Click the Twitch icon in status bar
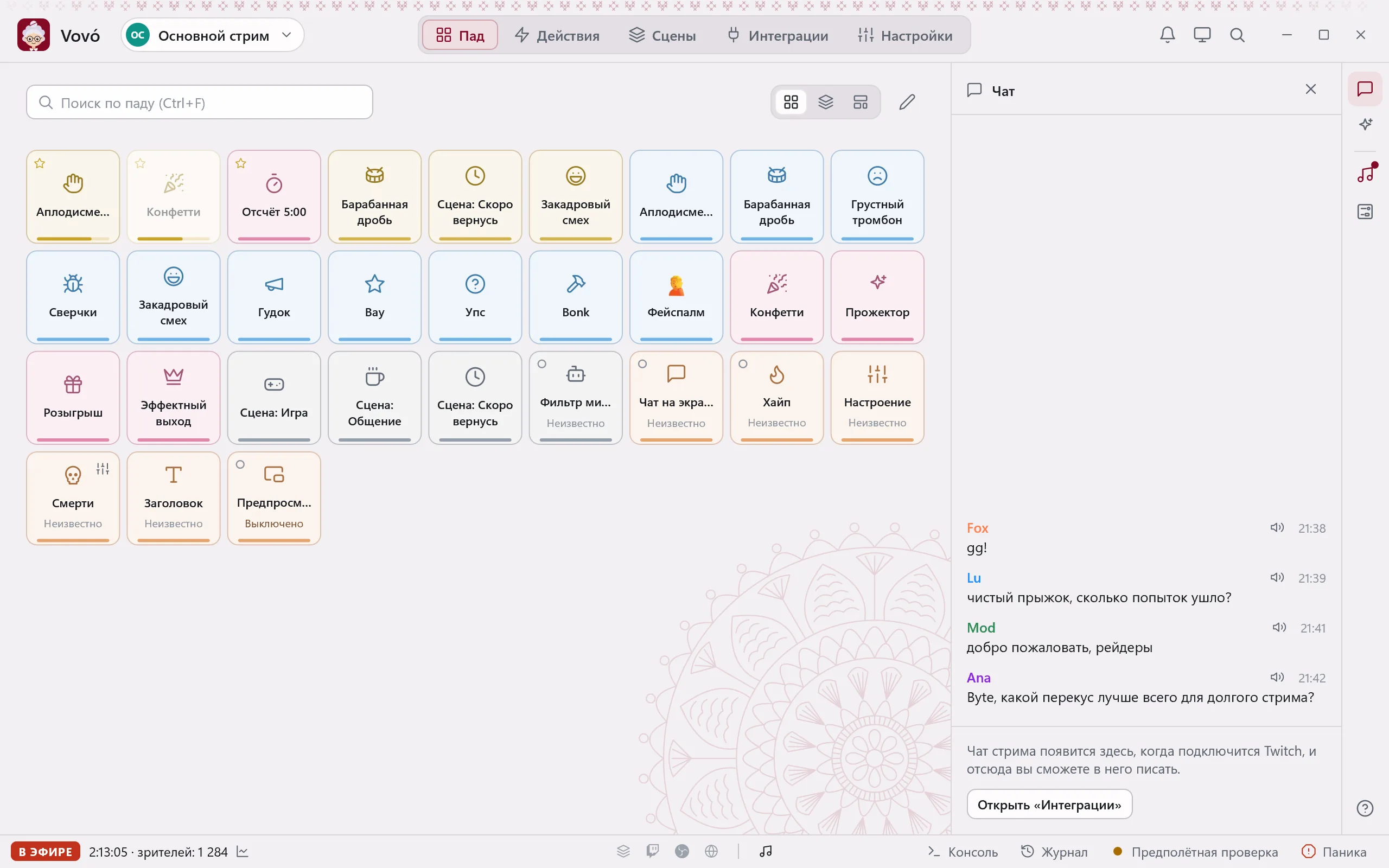The image size is (1389, 868). point(652,851)
